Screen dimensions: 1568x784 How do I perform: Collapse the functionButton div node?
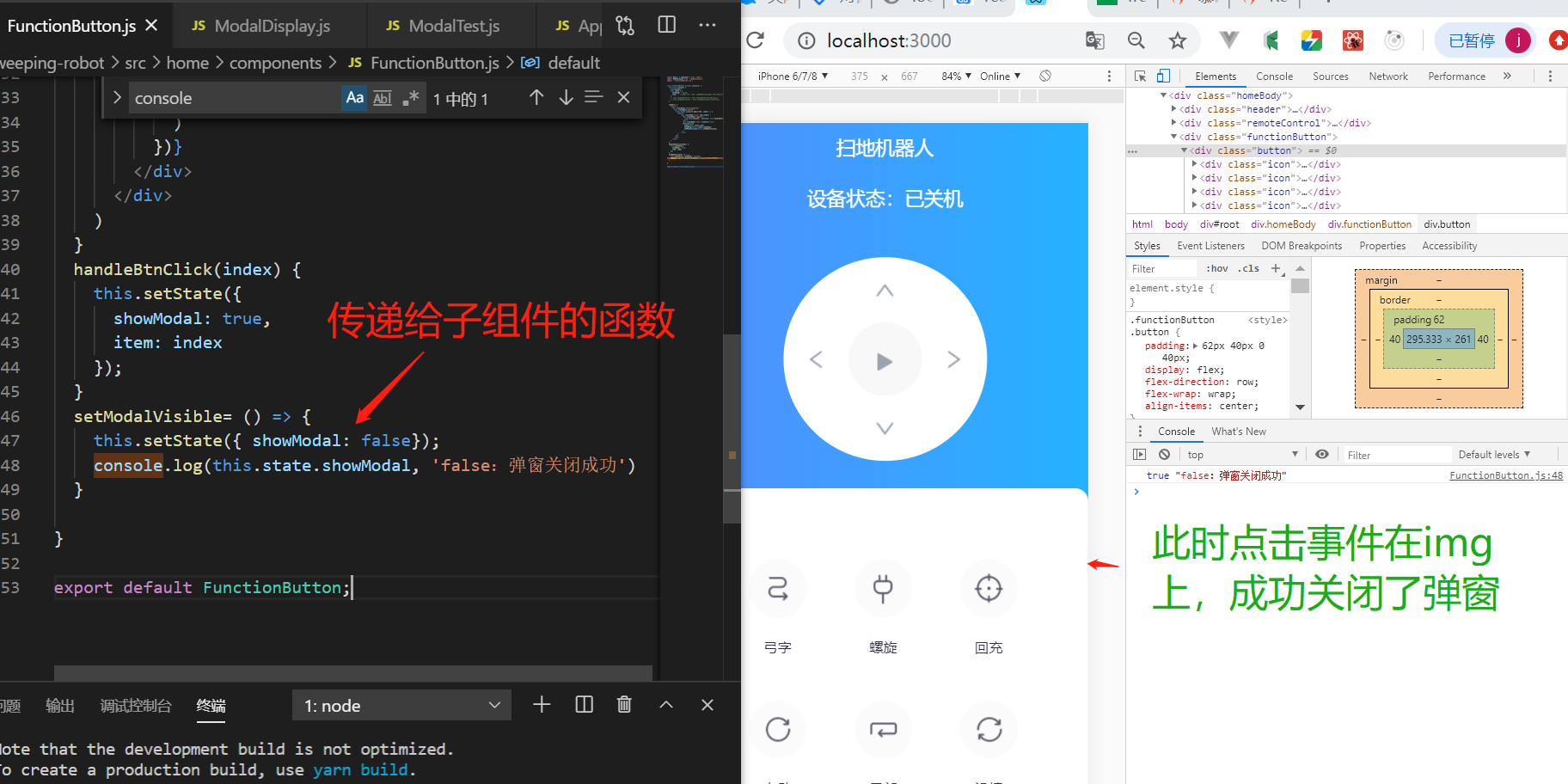click(1174, 137)
